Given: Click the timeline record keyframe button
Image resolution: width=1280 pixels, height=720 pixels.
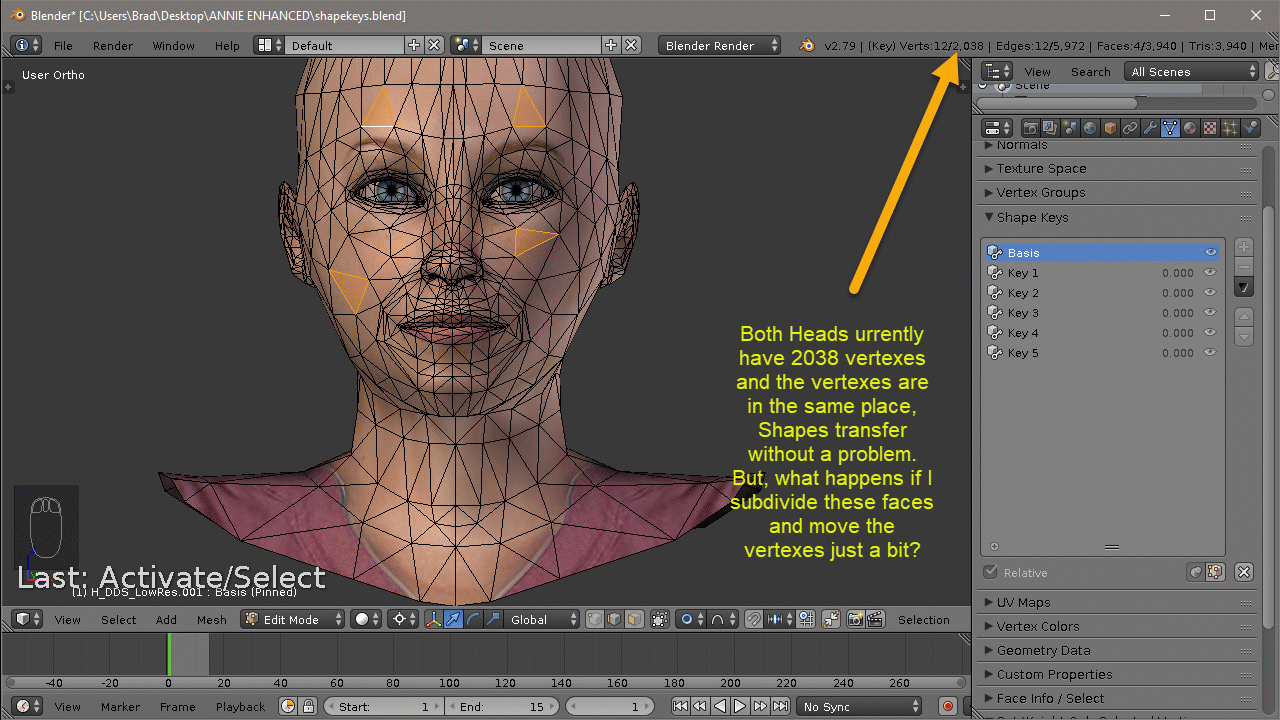Looking at the screenshot, I should (948, 707).
